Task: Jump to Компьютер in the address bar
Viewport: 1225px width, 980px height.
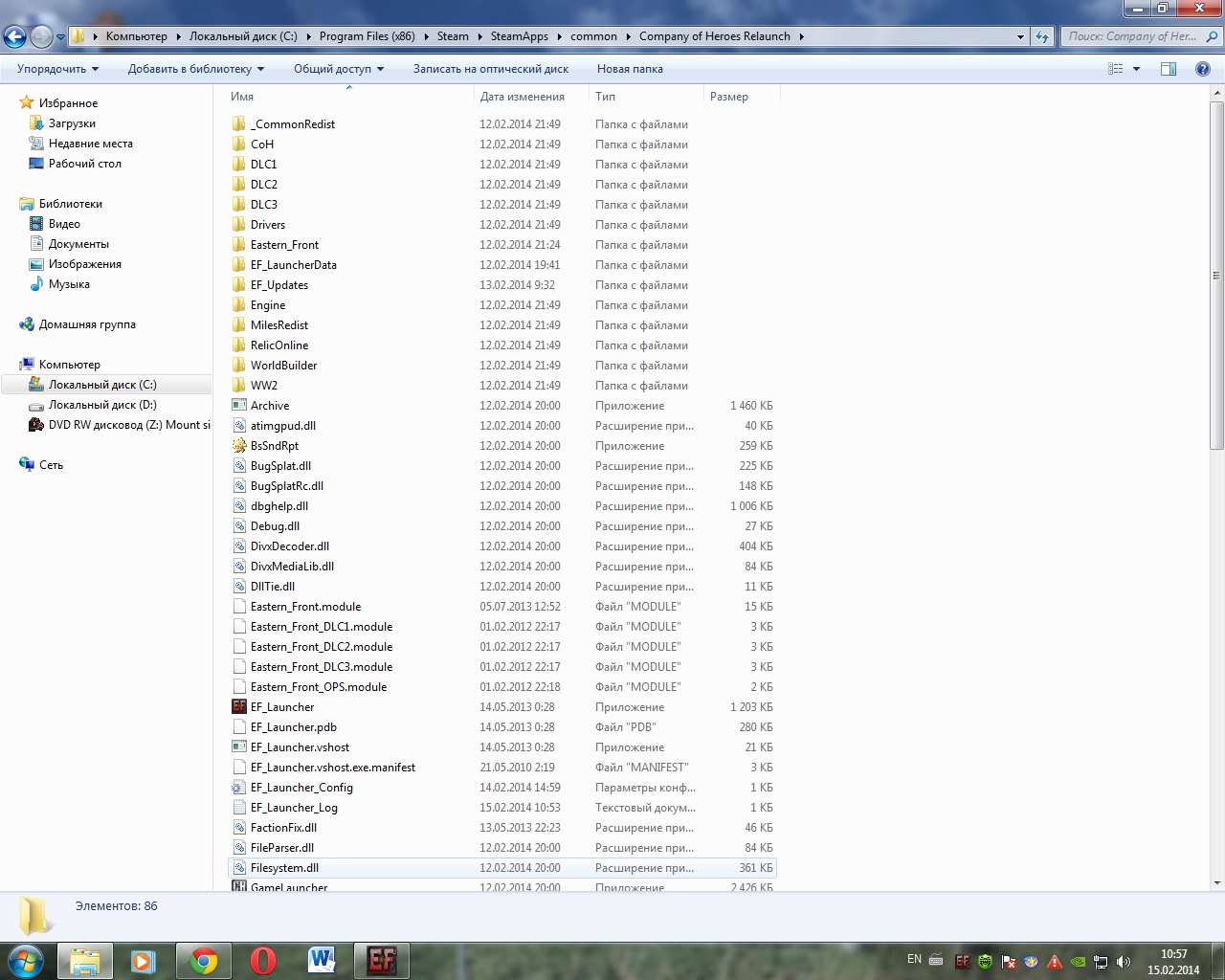Action: [x=137, y=36]
